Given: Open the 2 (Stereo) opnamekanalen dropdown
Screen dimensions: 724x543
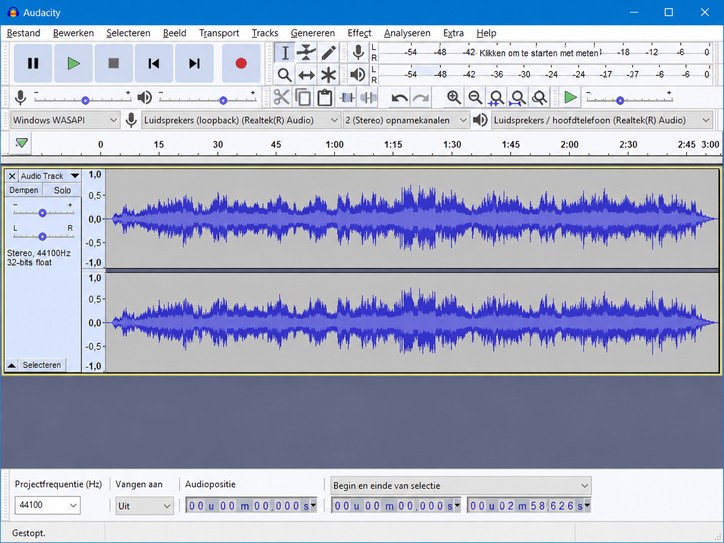Looking at the screenshot, I should coord(406,120).
